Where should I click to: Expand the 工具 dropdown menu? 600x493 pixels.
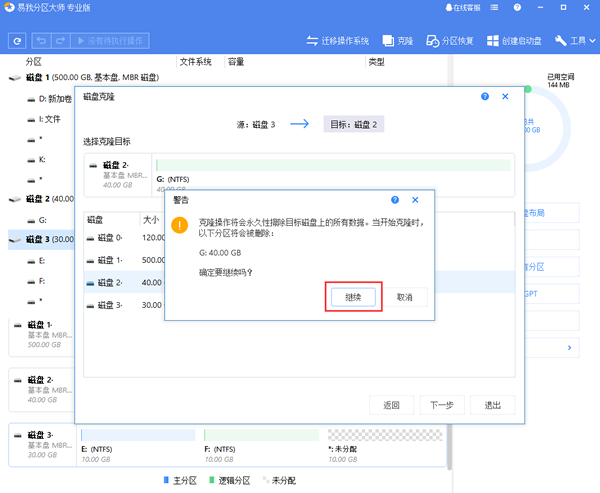(575, 41)
